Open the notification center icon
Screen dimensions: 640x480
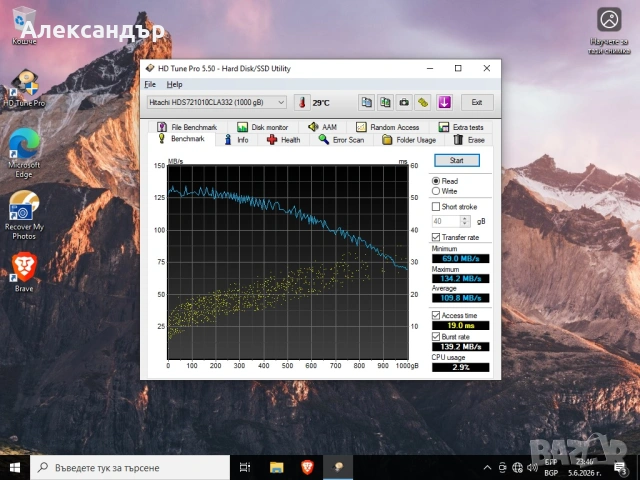620,468
